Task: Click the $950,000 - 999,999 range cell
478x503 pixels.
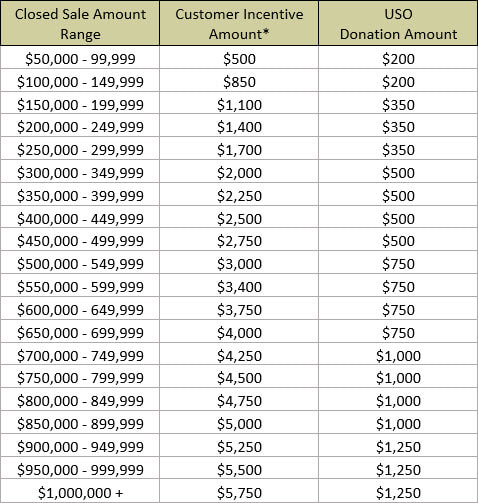Action: [80, 469]
